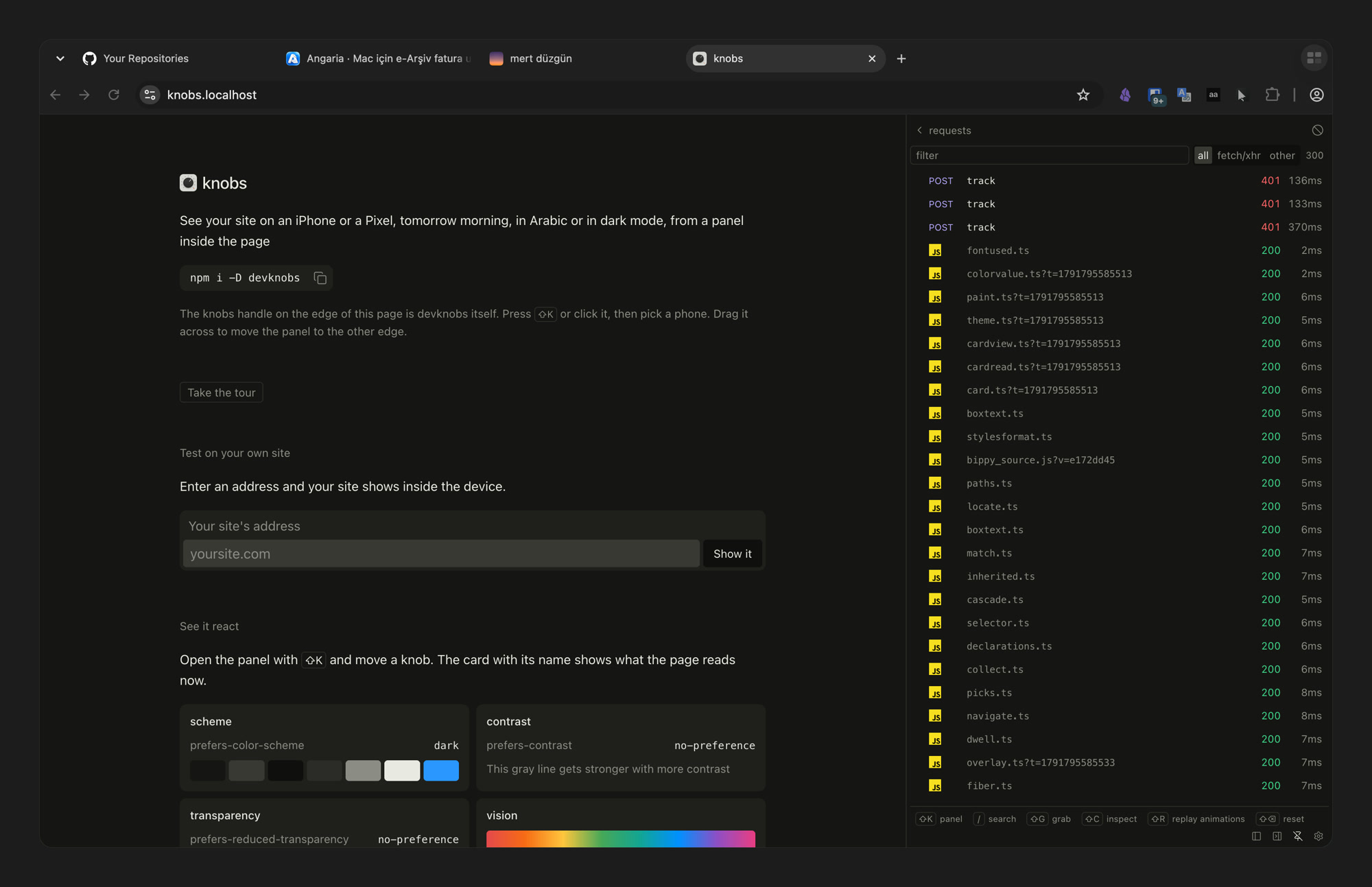Focus the requests filter field
1372x887 pixels.
pyautogui.click(x=1049, y=156)
